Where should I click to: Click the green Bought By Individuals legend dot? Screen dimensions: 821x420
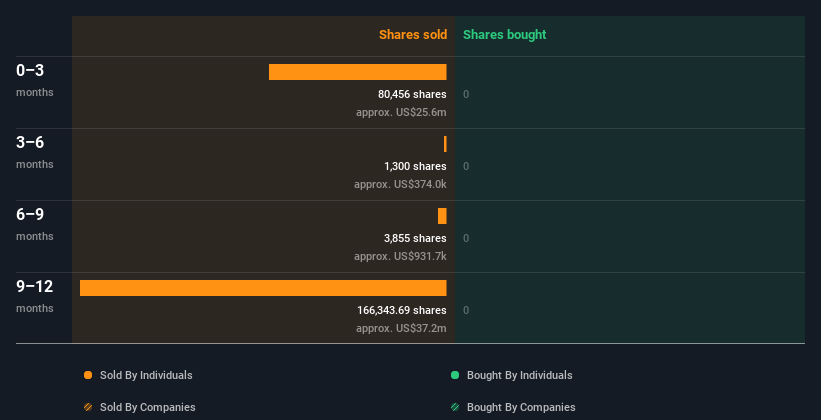click(x=455, y=375)
